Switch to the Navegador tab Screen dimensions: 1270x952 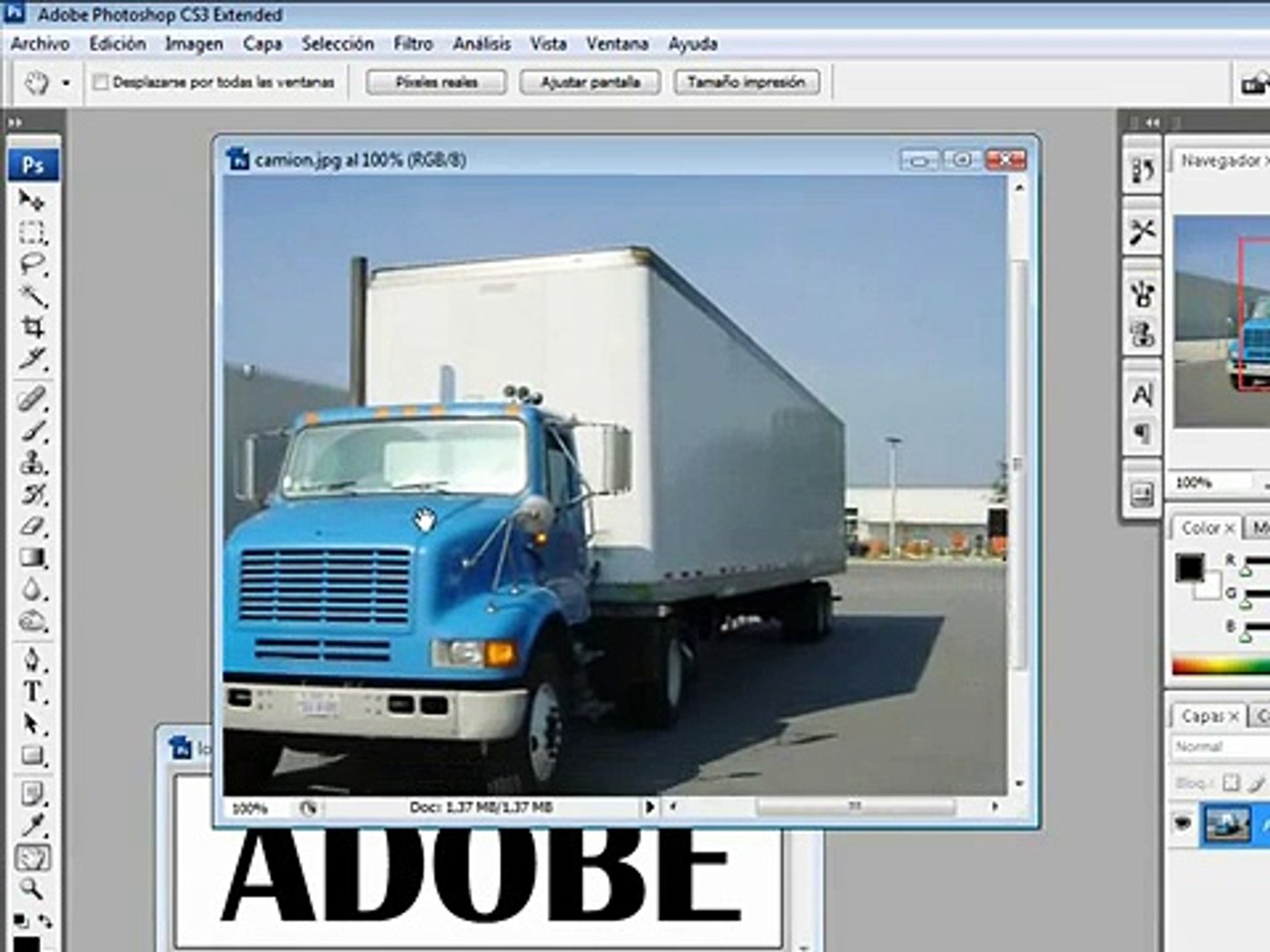click(x=1221, y=160)
